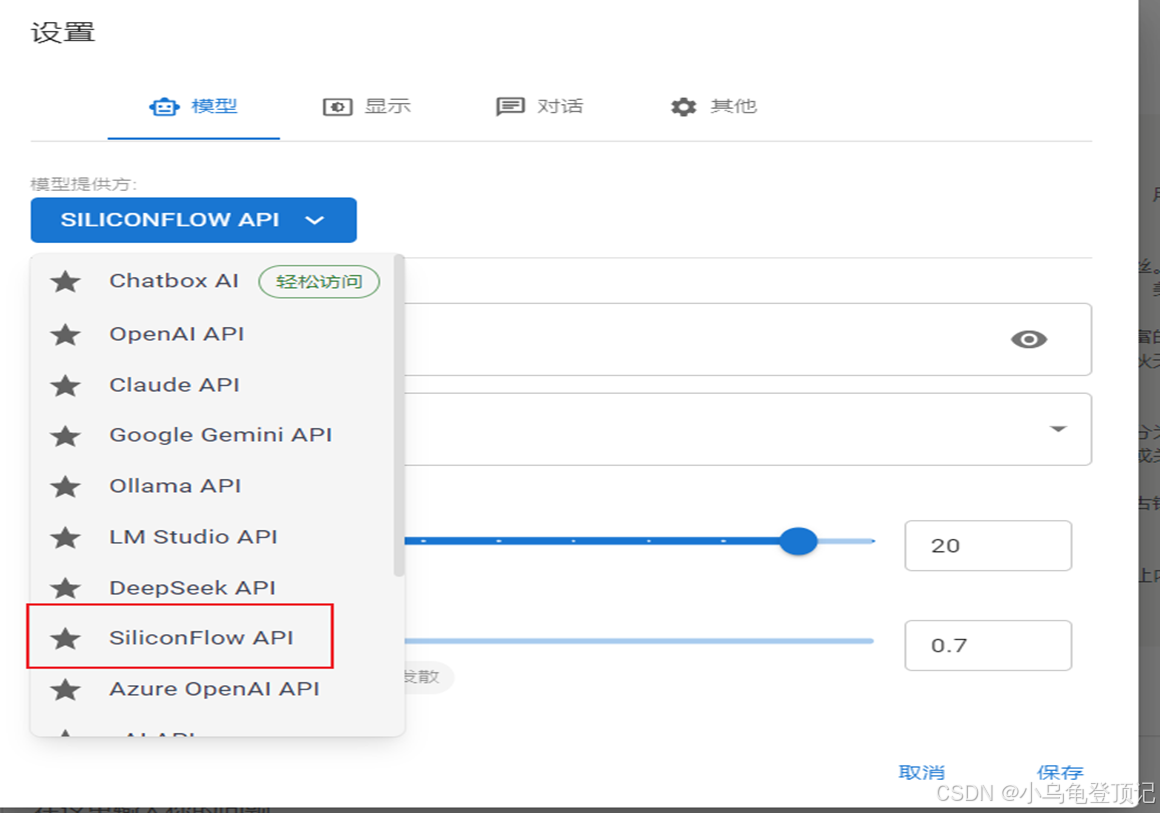The width and height of the screenshot is (1160, 813).
Task: Pick Ollama API from the list
Action: 213,487
